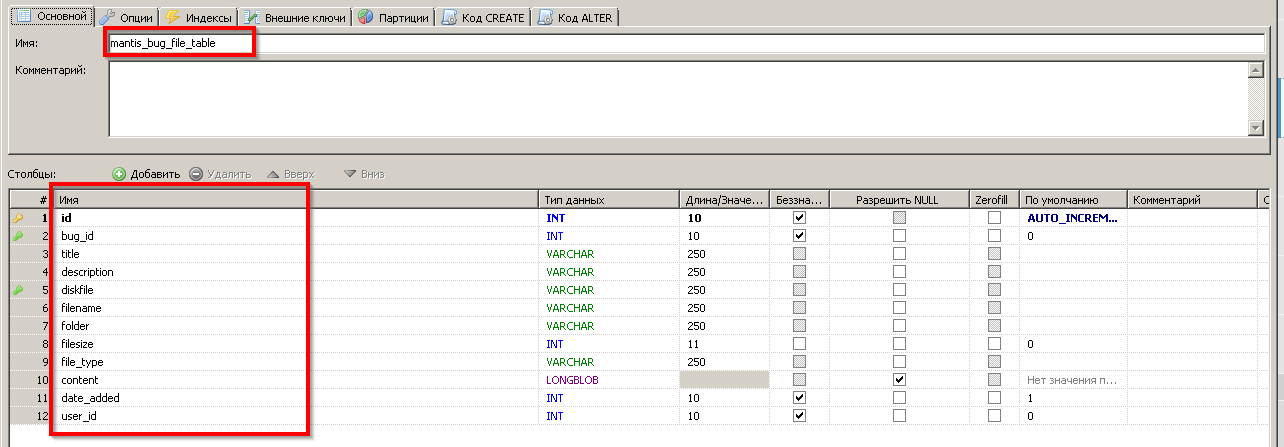This screenshot has width=1284, height=447.
Task: Click the Удалить column button
Action: tap(220, 174)
